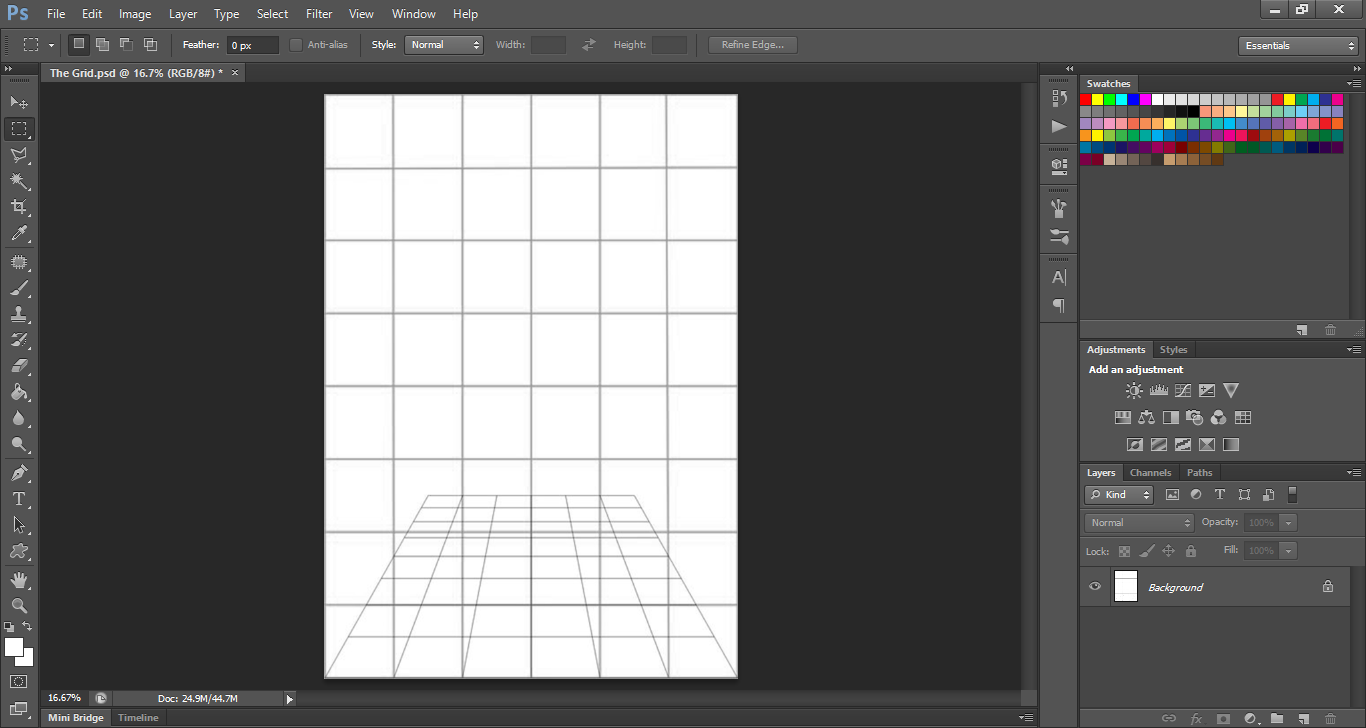Click the Brightness/Contrast adjustment icon
Viewport: 1366px width, 728px height.
click(1134, 391)
